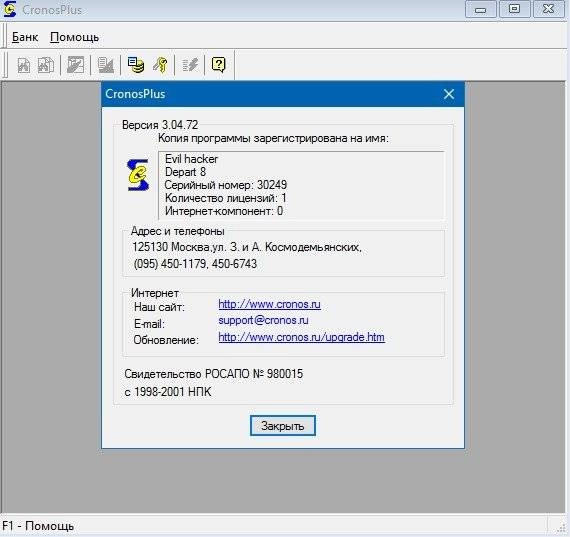This screenshot has width=570, height=537.
Task: Click 'Свидетельство РОСАПО № 980015' text
Action: click(x=214, y=374)
